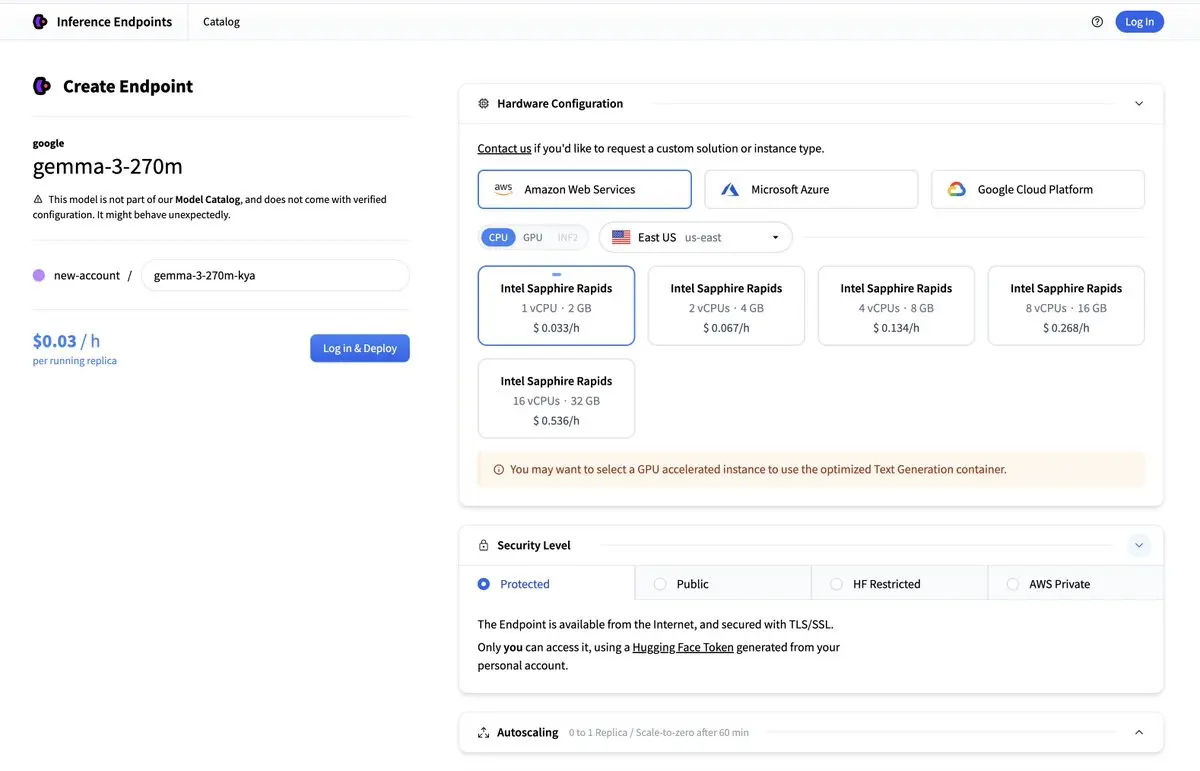The image size is (1200, 771).
Task: Click the Microsoft Azure logo icon
Action: click(730, 189)
